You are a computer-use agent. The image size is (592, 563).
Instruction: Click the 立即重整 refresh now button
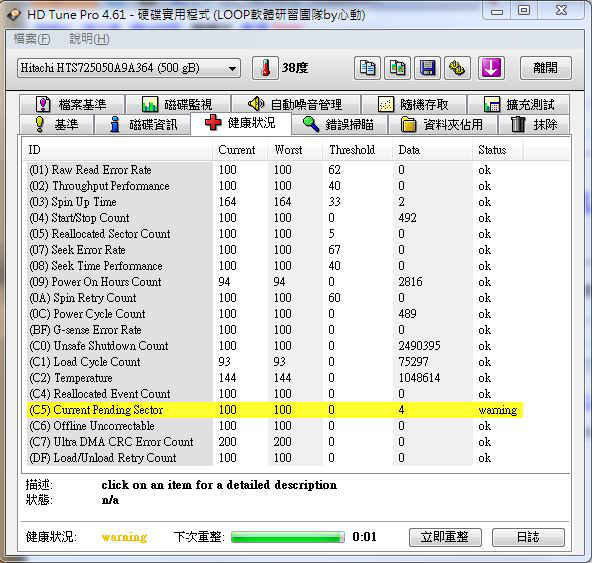coord(445,537)
